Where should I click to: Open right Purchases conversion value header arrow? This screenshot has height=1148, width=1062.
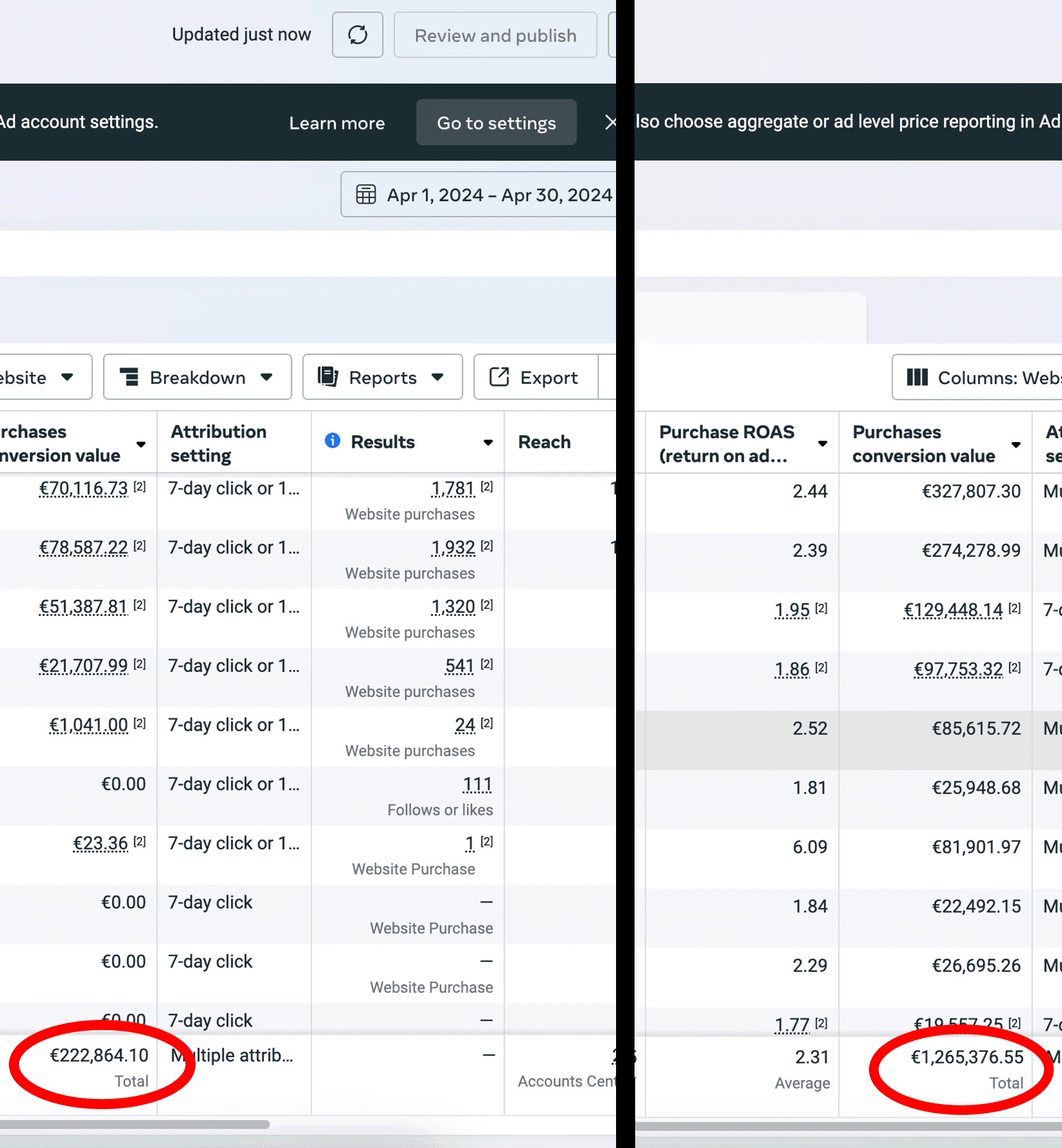pos(1015,444)
